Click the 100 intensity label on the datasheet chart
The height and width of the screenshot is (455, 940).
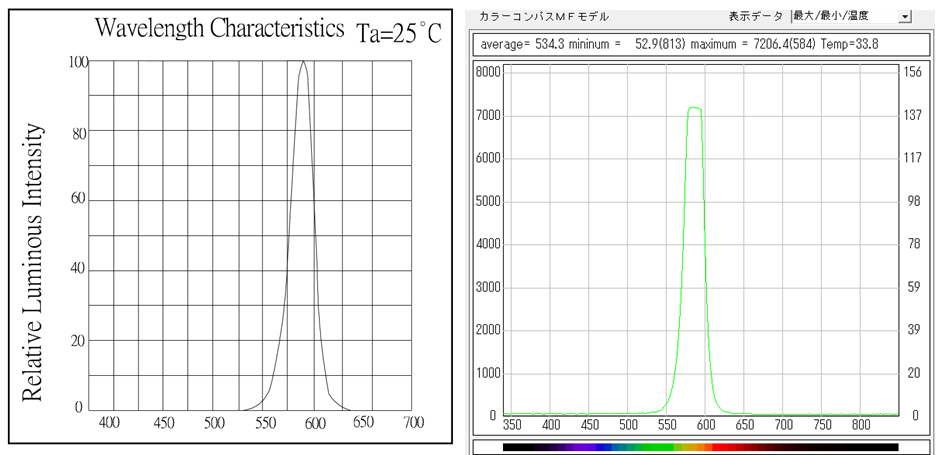tap(78, 62)
